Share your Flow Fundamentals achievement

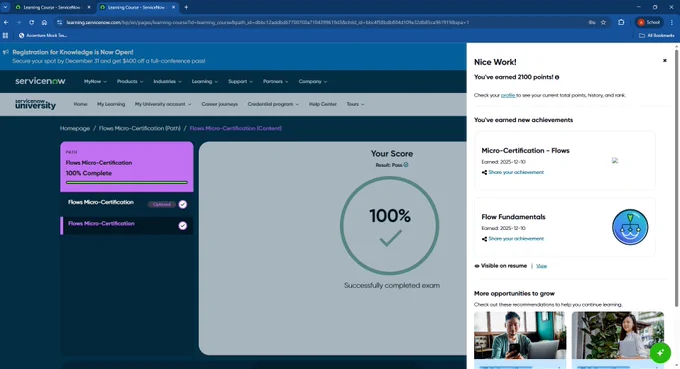coord(516,239)
